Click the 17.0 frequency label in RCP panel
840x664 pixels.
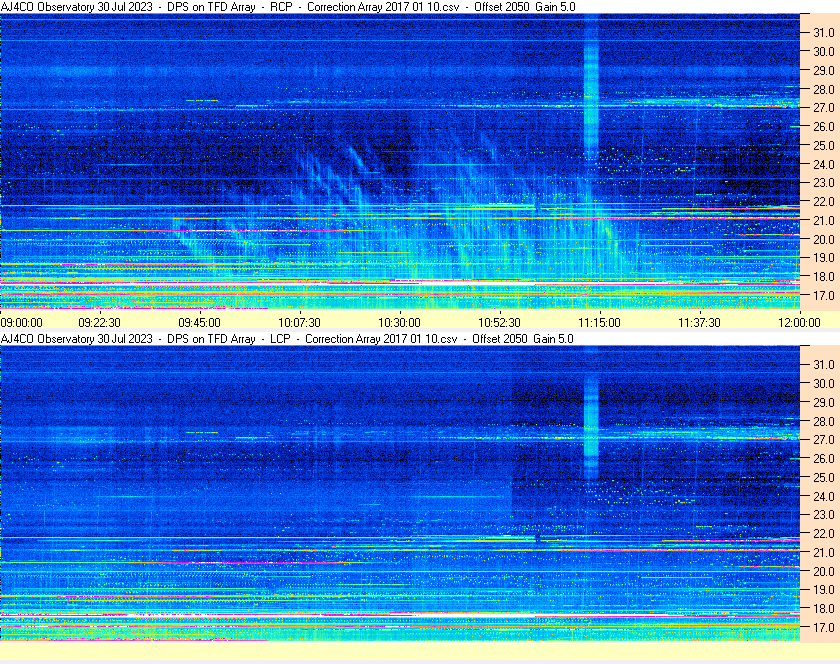coord(823,296)
